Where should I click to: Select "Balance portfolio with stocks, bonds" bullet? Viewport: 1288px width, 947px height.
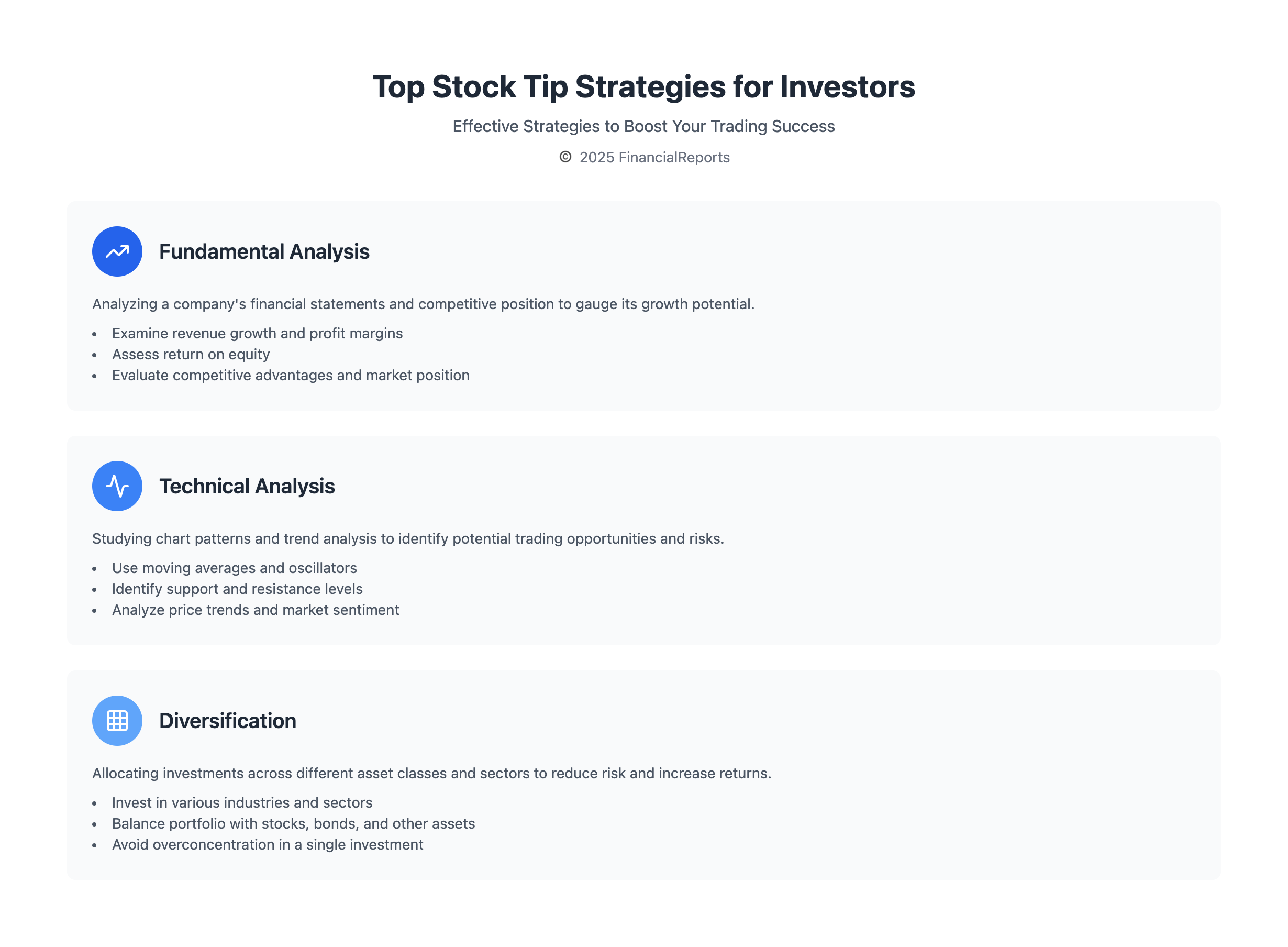click(293, 823)
